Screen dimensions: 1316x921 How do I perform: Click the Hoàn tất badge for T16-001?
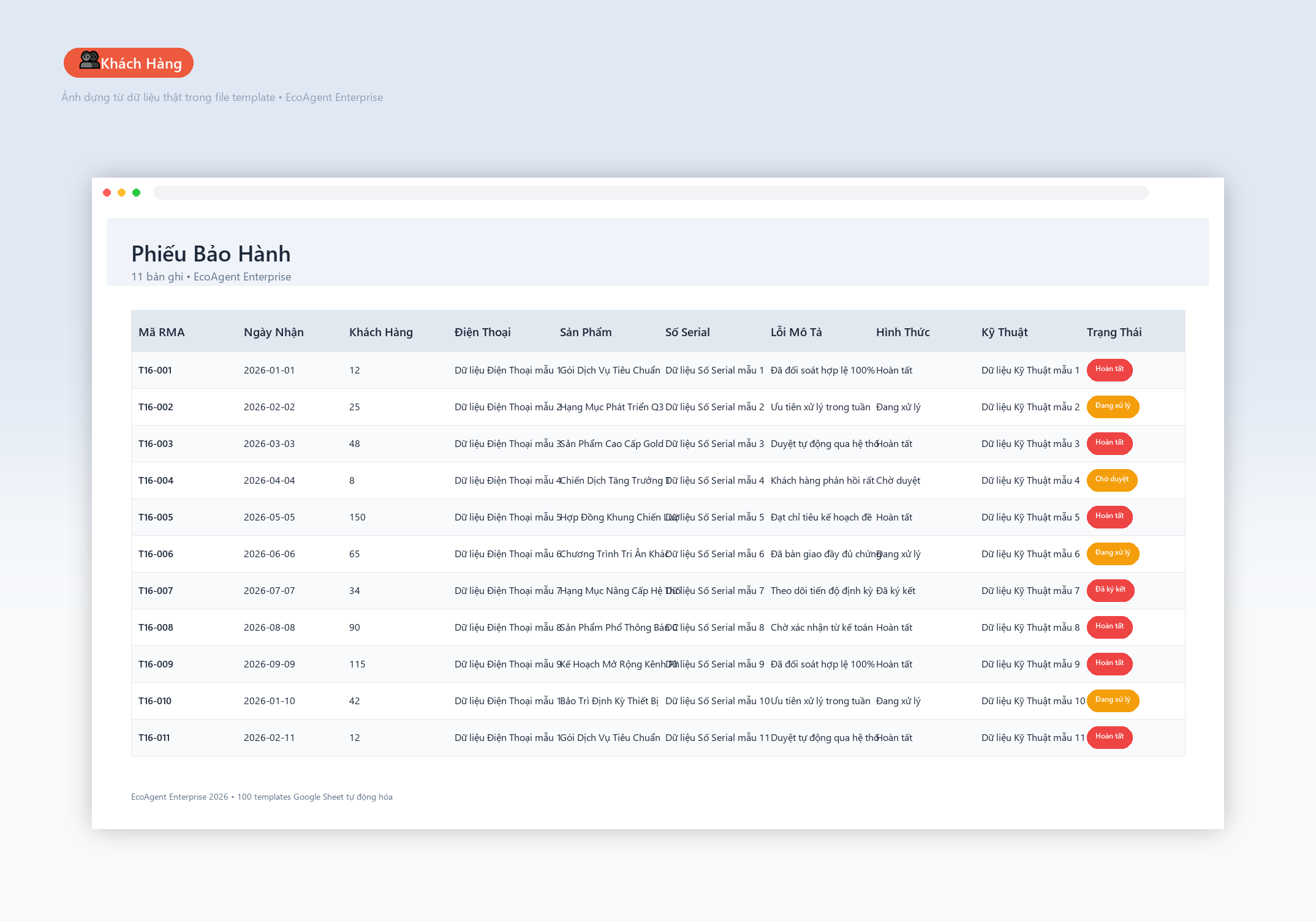pyautogui.click(x=1110, y=370)
